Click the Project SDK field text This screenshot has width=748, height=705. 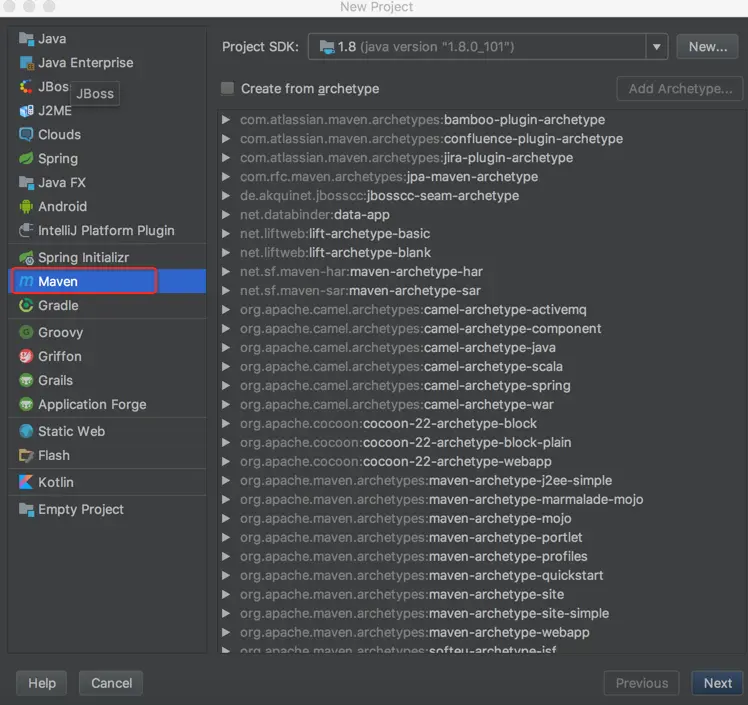click(x=426, y=47)
